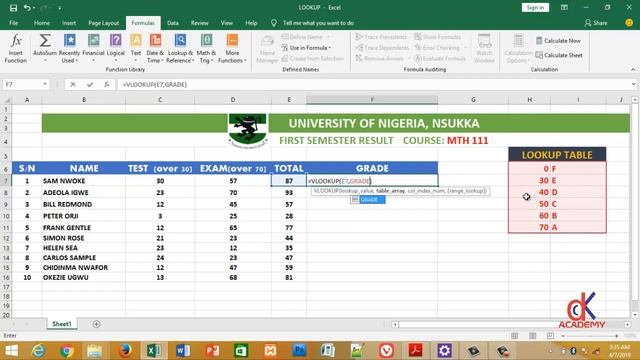Open Word from the taskbar
The width and height of the screenshot is (640, 360).
tap(183, 351)
